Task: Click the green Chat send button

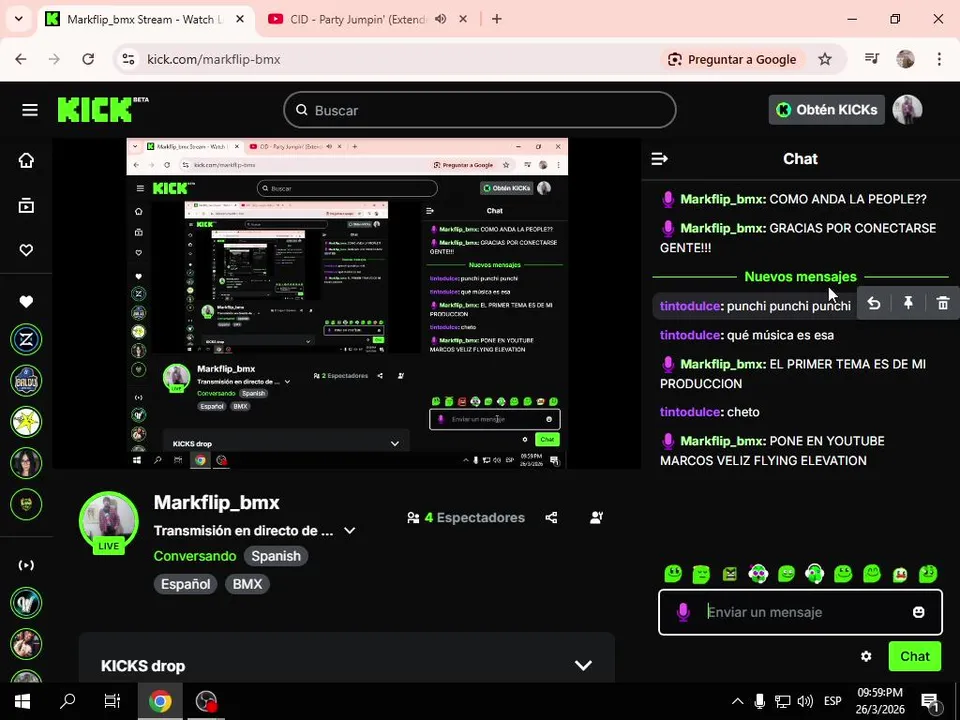Action: click(x=915, y=656)
